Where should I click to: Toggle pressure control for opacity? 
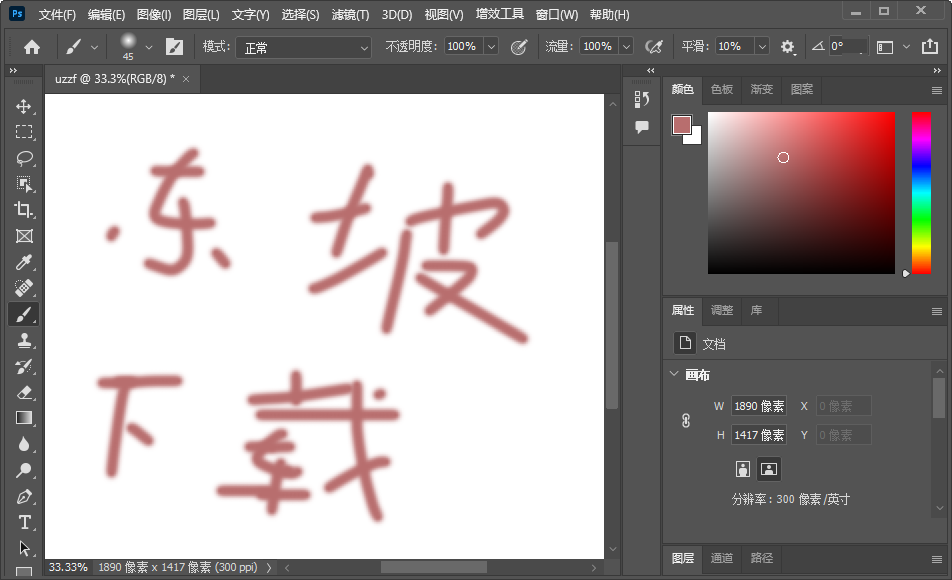point(519,47)
